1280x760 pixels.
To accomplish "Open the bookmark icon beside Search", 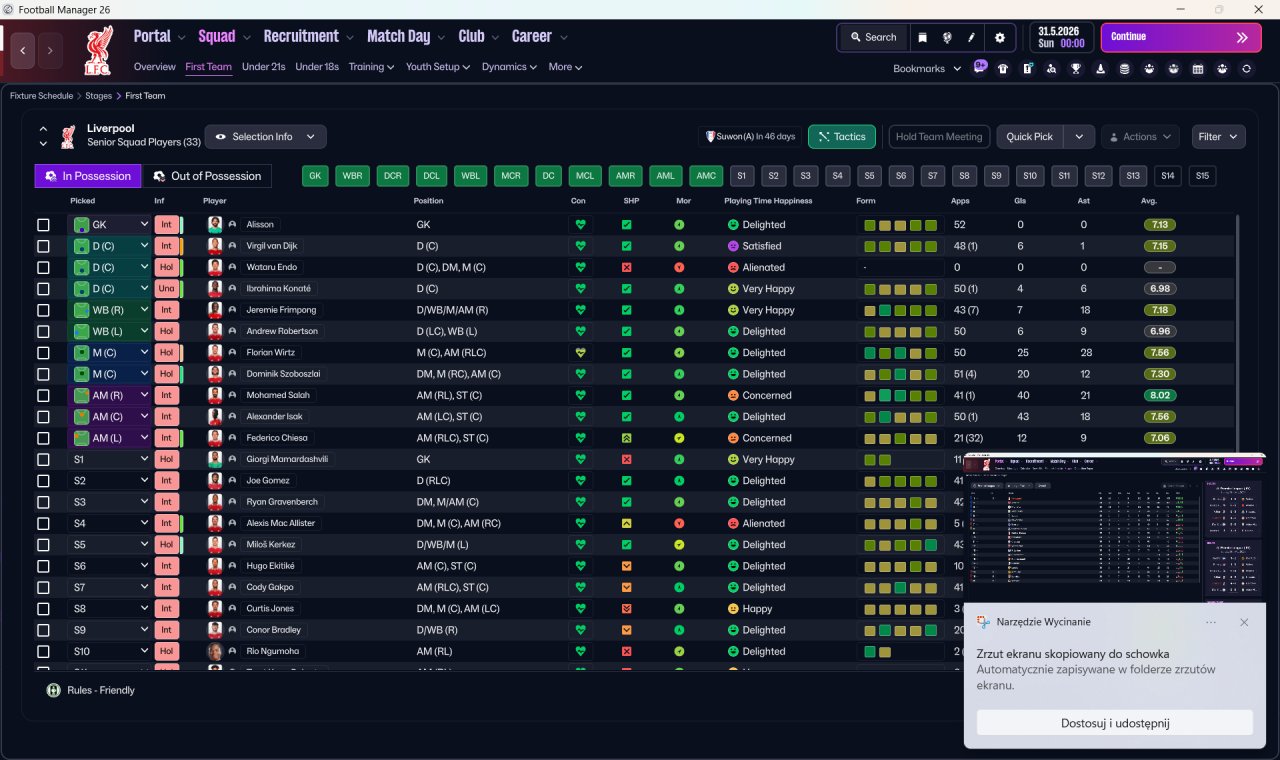I will (922, 37).
